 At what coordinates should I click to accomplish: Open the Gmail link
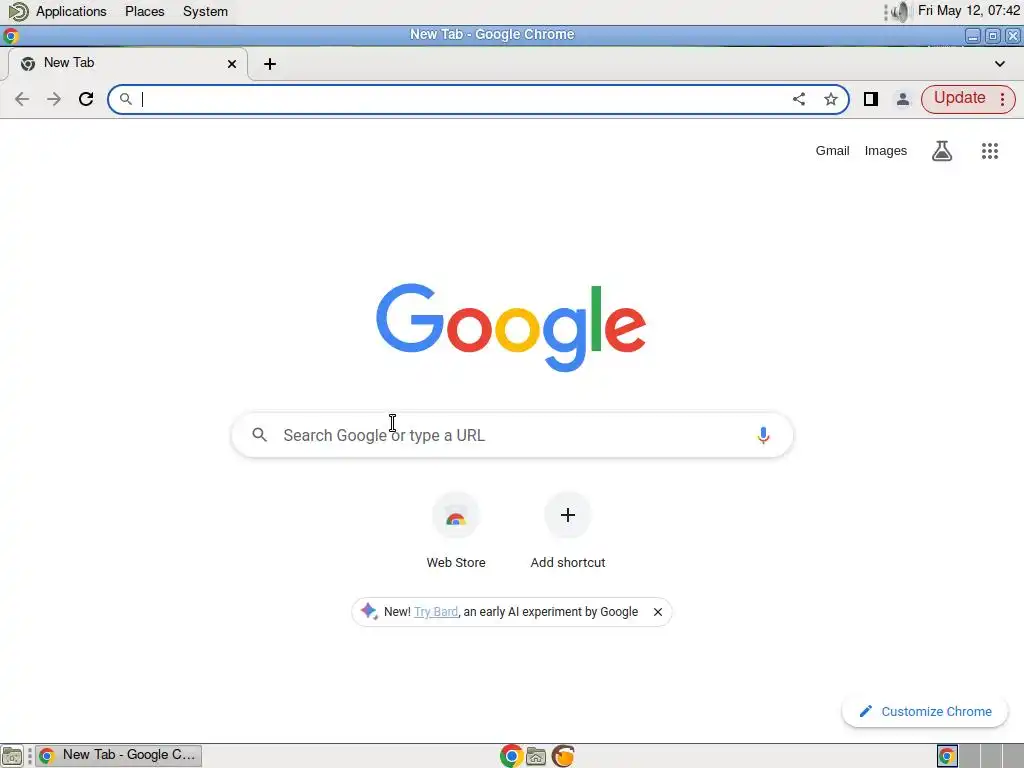[832, 151]
